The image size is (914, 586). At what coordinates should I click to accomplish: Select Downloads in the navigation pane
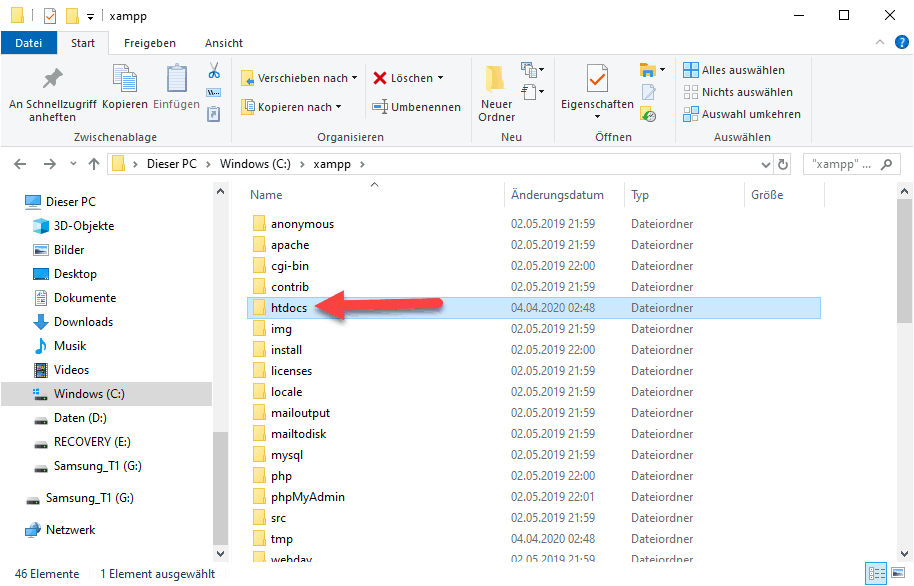83,322
